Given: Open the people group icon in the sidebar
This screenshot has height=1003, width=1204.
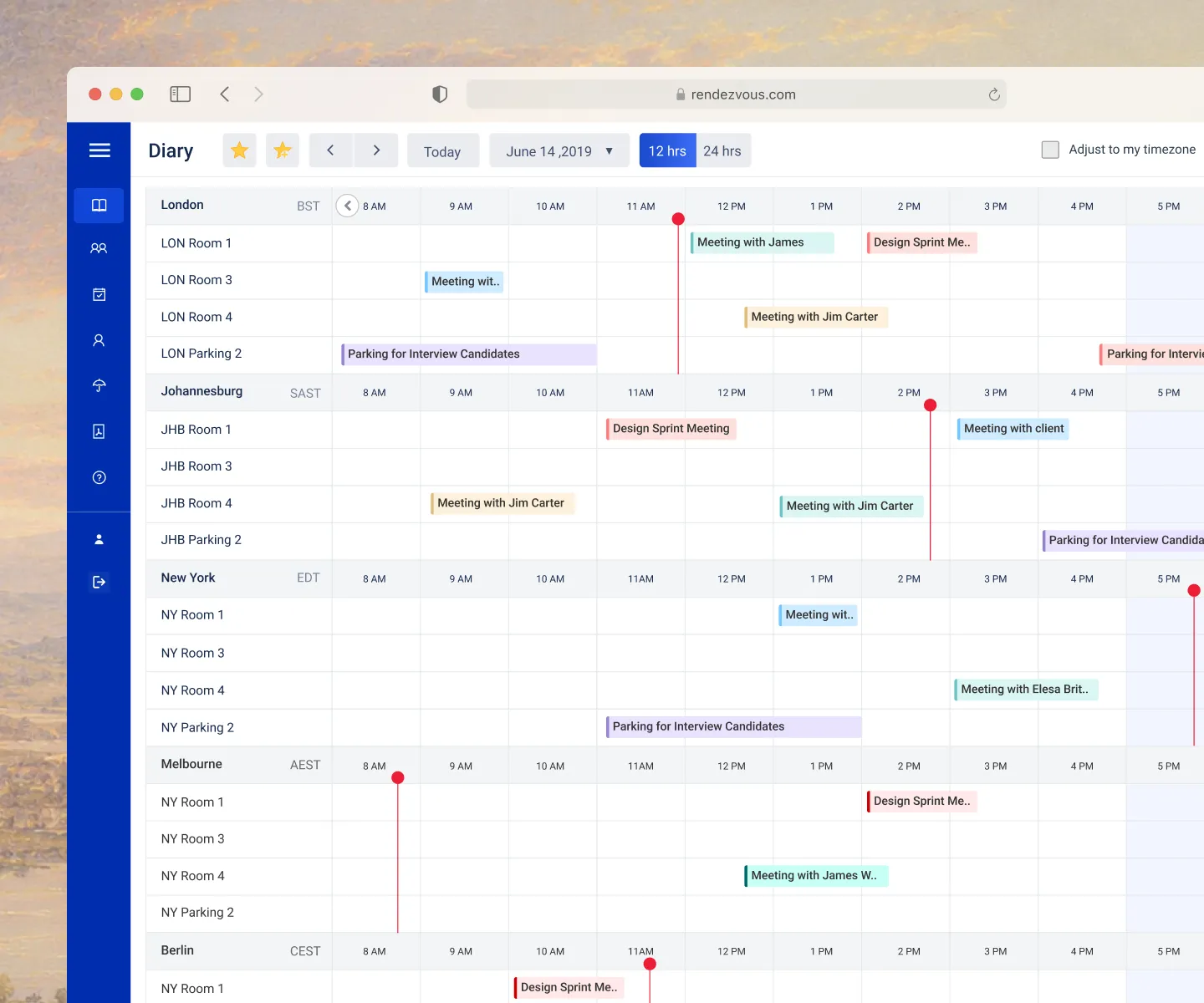Looking at the screenshot, I should pos(99,248).
